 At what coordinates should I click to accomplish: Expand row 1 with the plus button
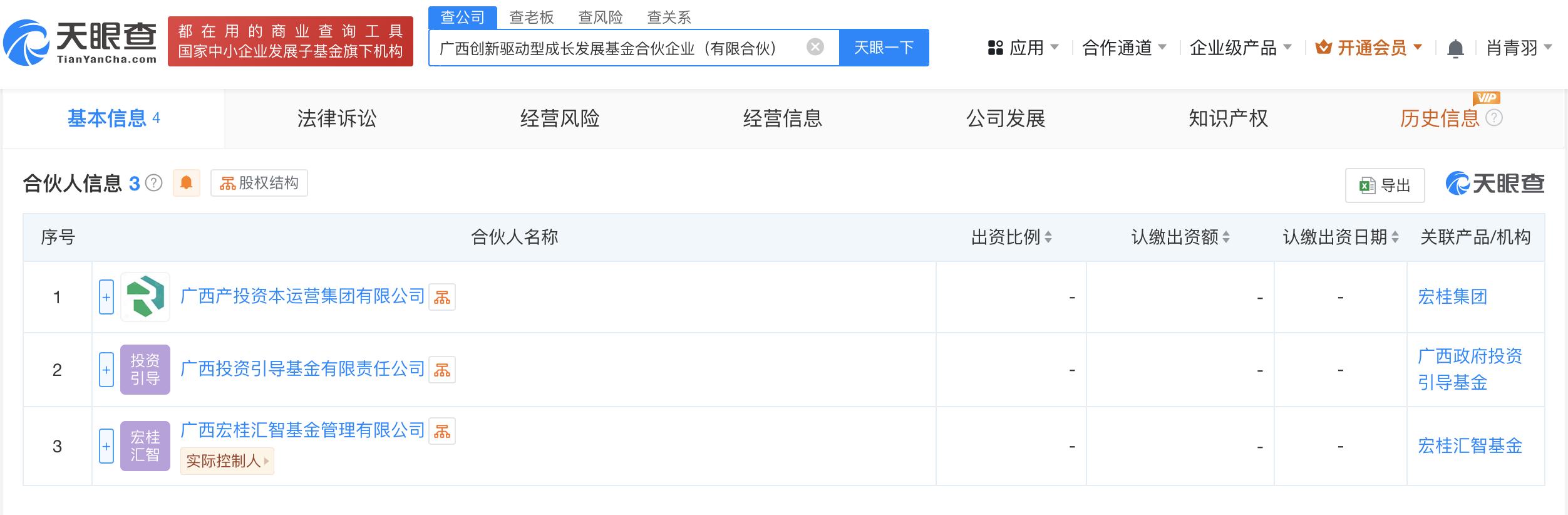106,297
